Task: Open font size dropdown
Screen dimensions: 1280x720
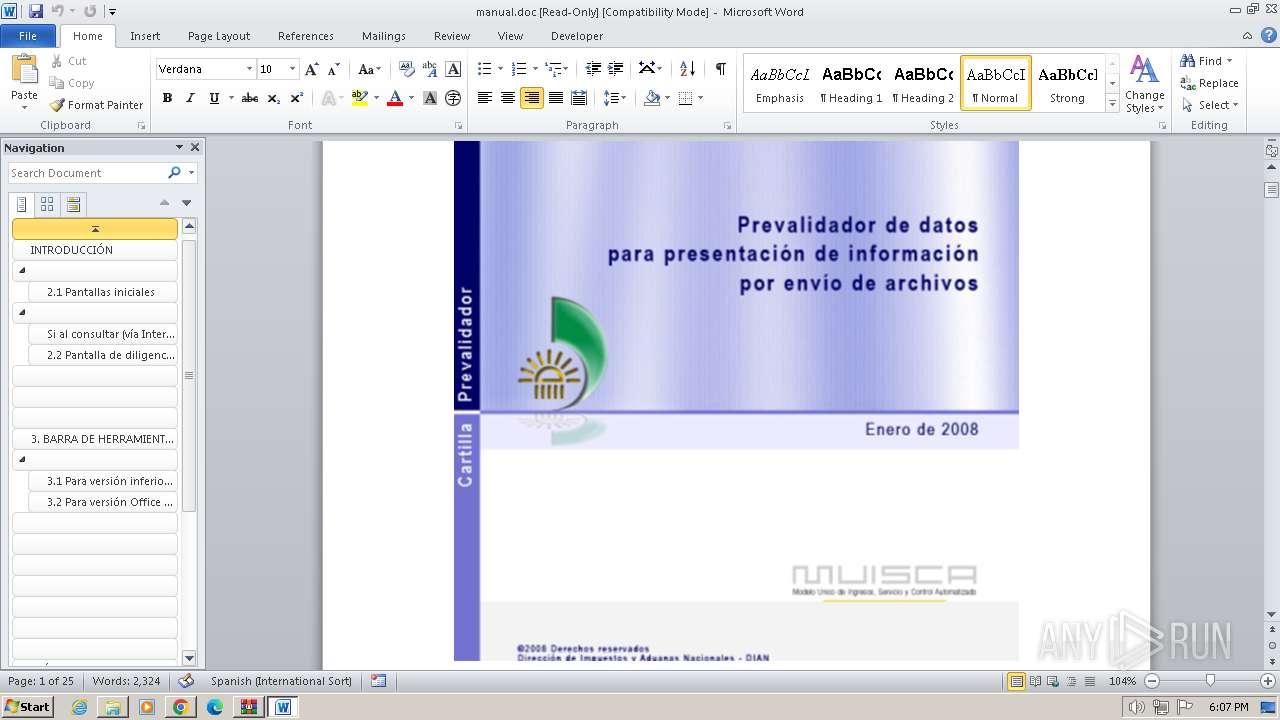Action: pyautogui.click(x=292, y=69)
